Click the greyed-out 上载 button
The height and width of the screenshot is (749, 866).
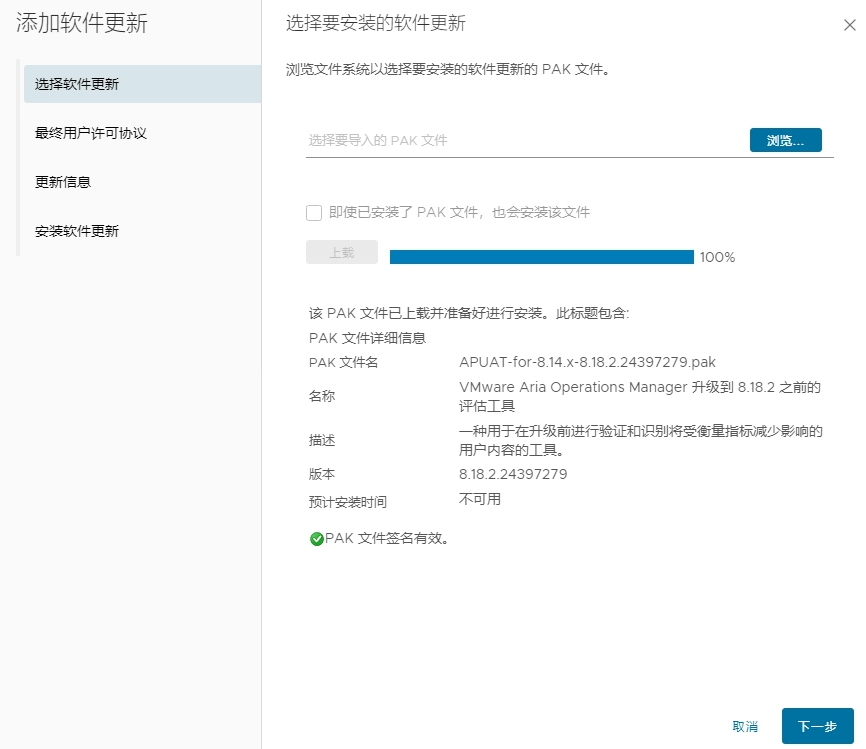pos(342,253)
